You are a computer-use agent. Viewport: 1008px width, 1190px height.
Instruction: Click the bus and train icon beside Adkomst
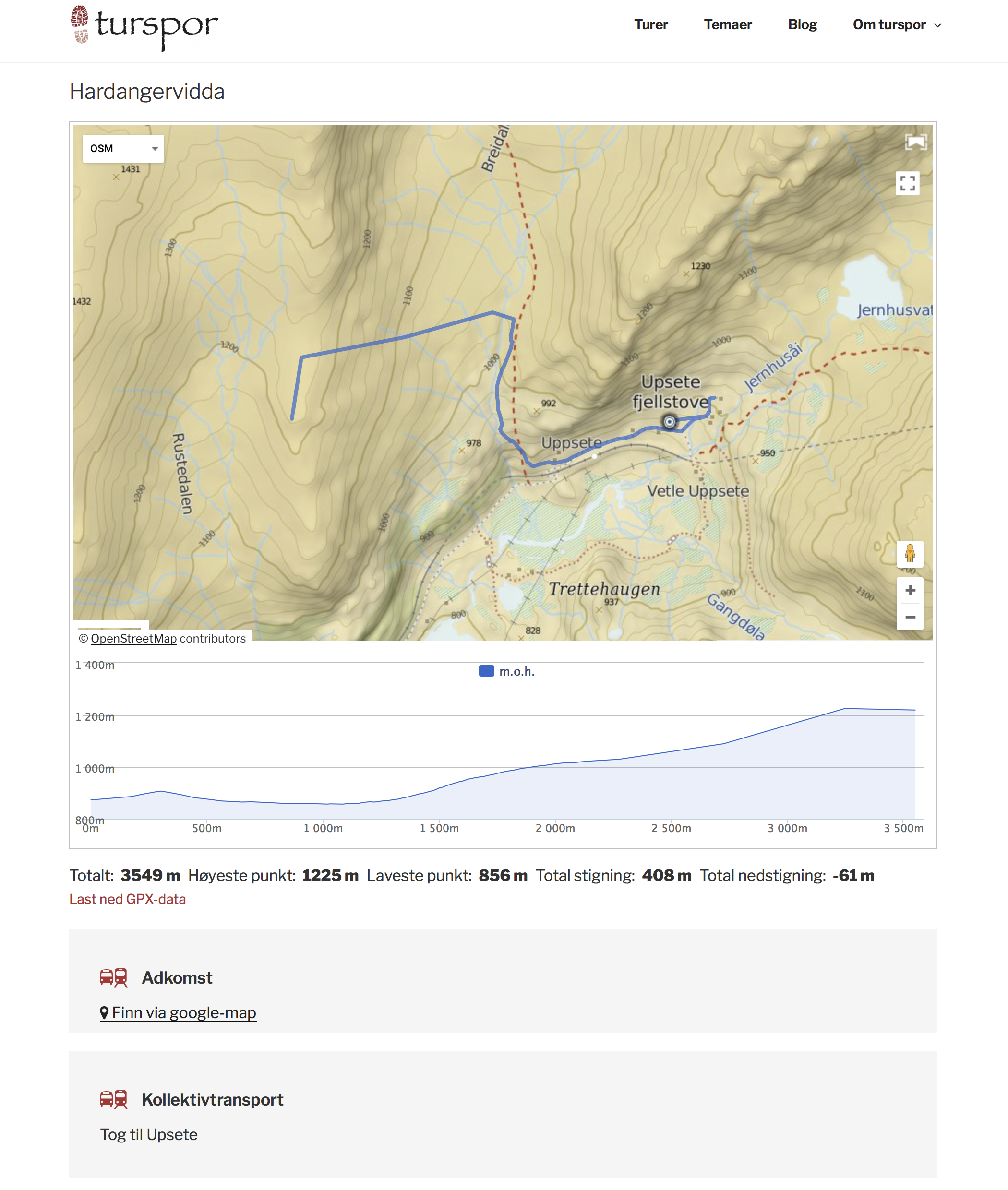[x=113, y=977]
